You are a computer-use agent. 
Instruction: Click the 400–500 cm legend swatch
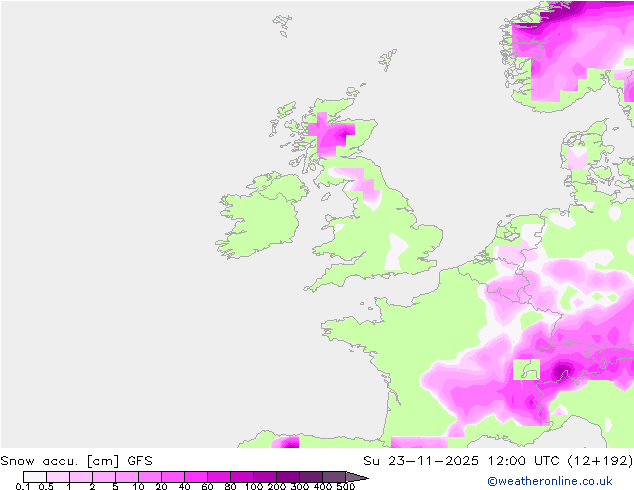[x=334, y=477]
